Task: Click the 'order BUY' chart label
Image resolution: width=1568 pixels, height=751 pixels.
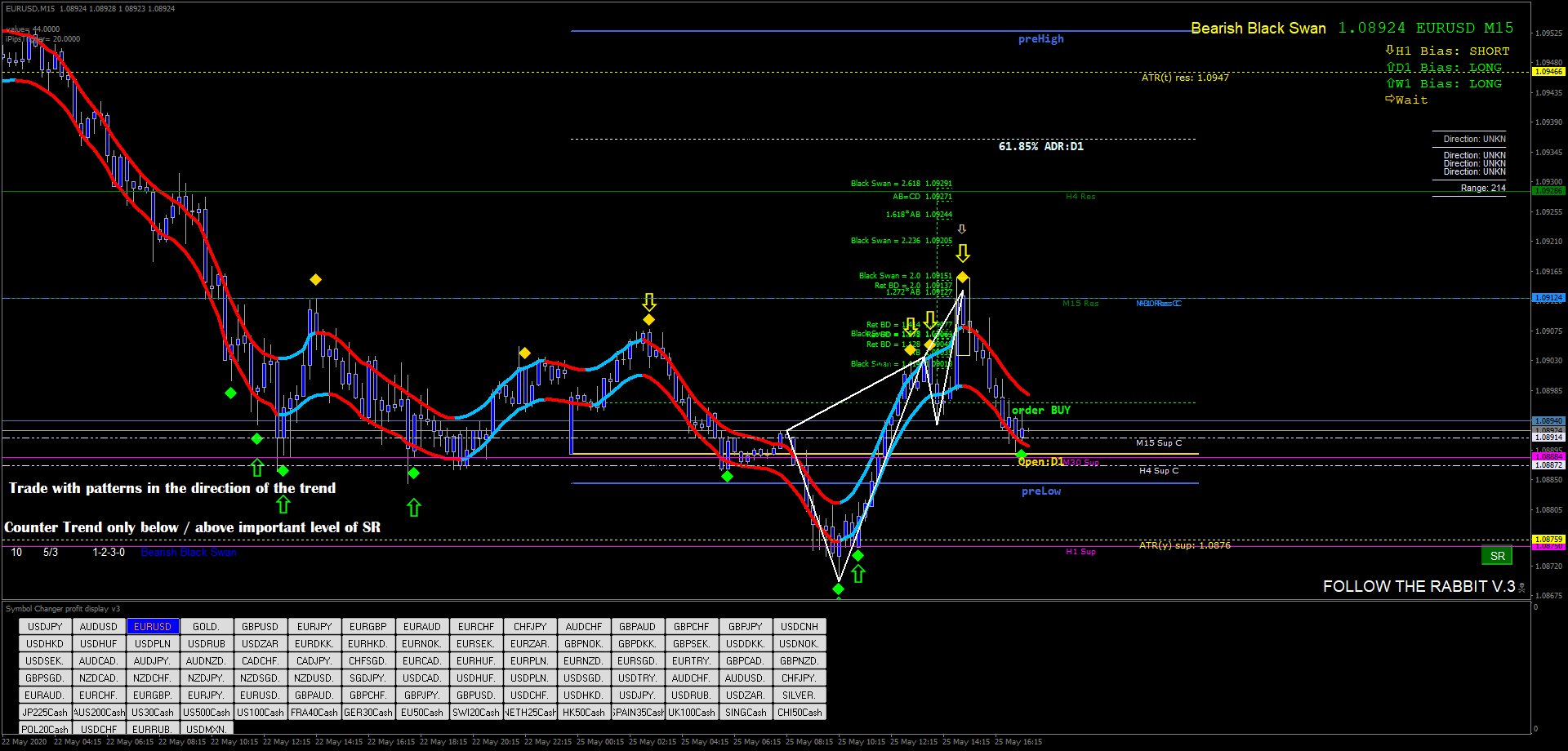Action: tap(1040, 410)
